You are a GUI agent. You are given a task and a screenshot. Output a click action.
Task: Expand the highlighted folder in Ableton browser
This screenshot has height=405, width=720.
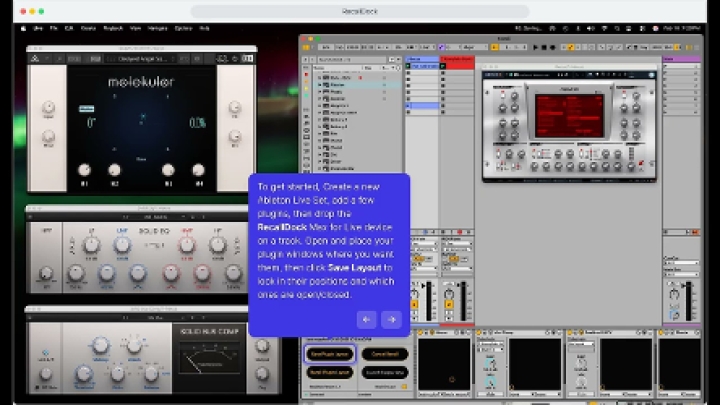[320, 85]
